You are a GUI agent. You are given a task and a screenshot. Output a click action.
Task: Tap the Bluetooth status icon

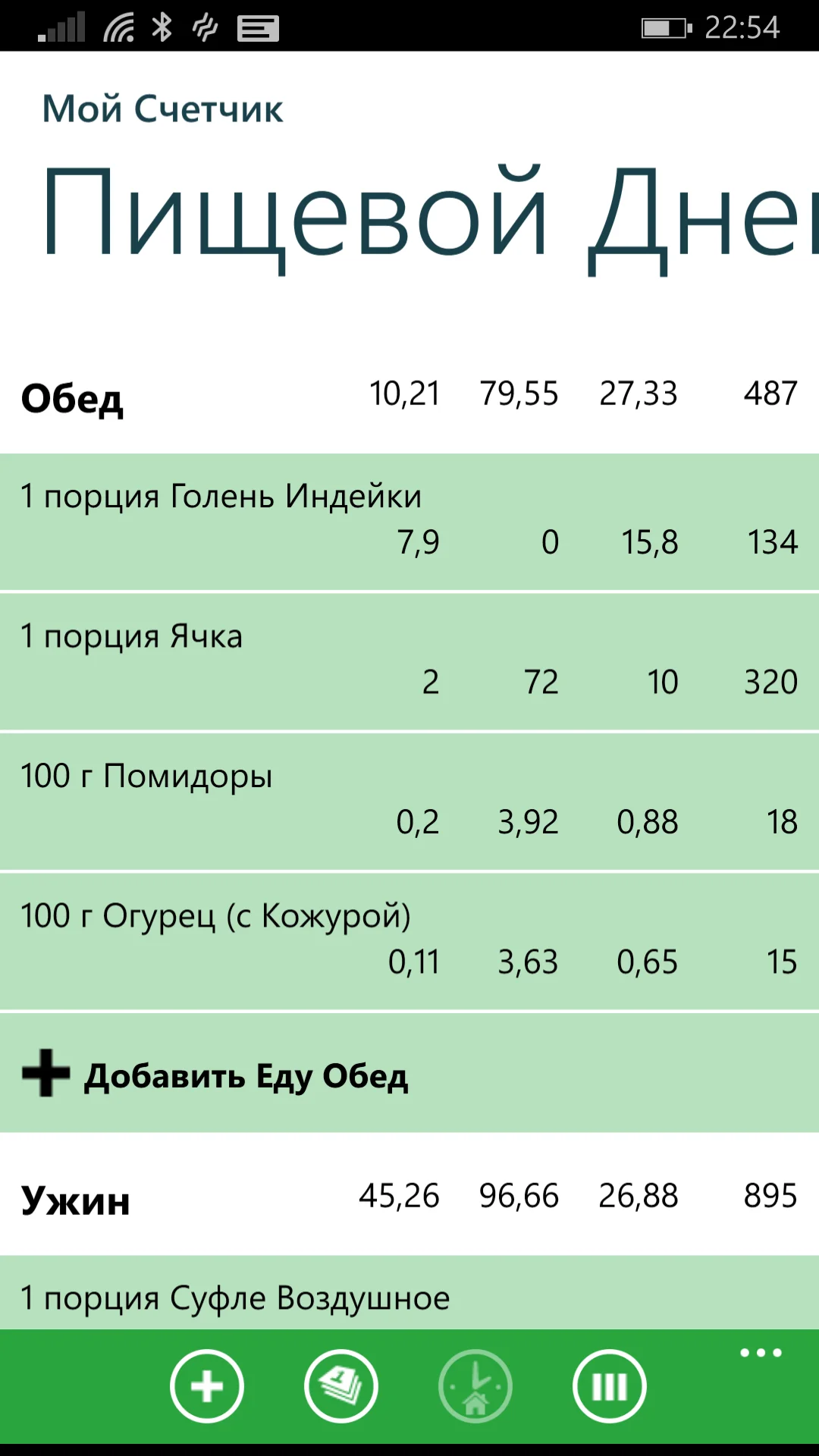tap(162, 28)
